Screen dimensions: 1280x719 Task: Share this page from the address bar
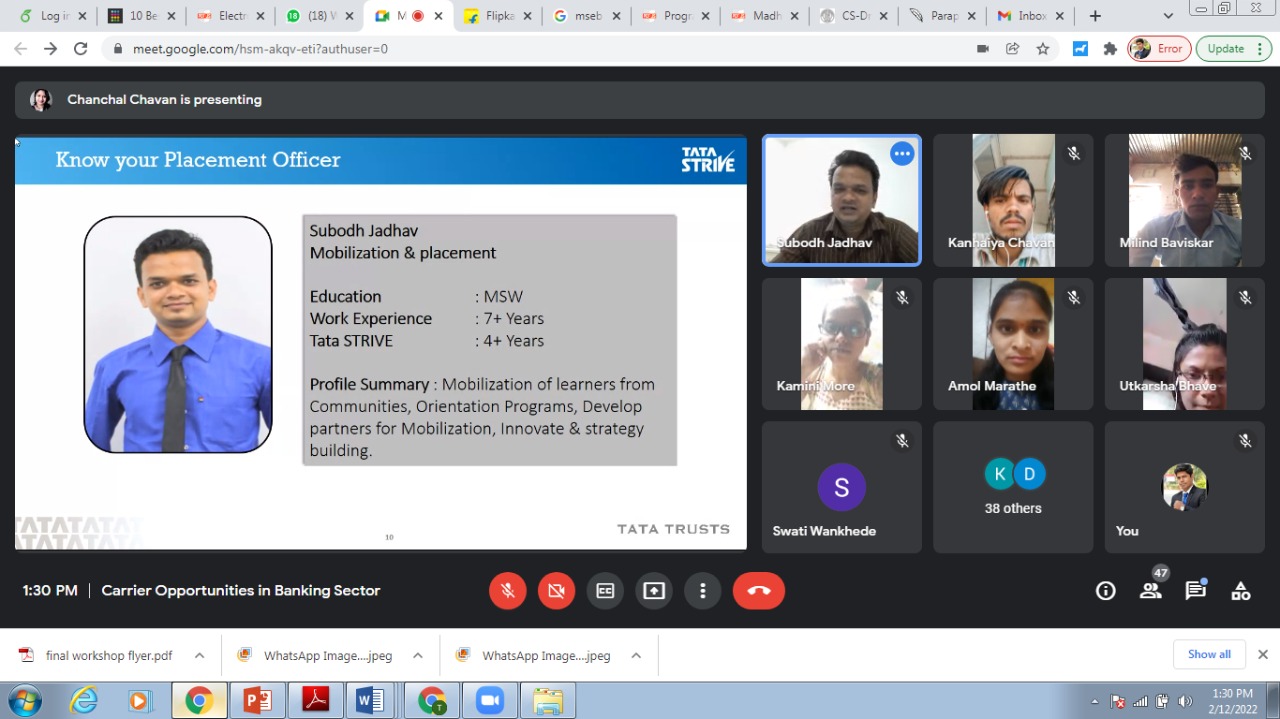point(1012,49)
